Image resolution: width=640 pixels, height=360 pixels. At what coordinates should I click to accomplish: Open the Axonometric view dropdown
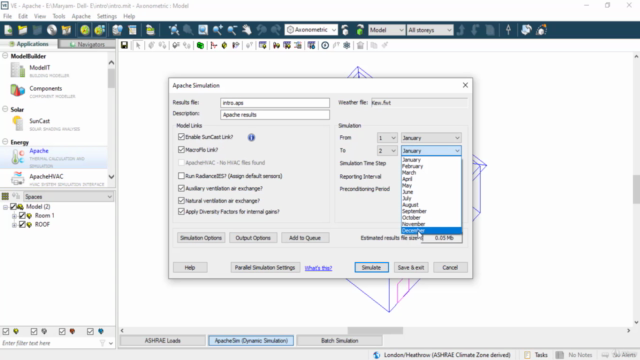(x=311, y=30)
